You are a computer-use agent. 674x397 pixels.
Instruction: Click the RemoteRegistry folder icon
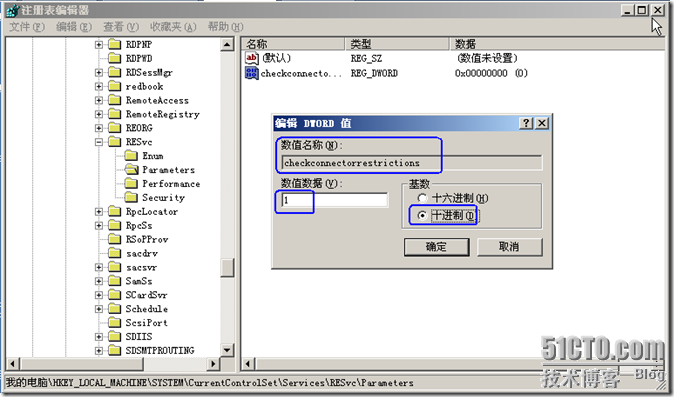(x=114, y=114)
